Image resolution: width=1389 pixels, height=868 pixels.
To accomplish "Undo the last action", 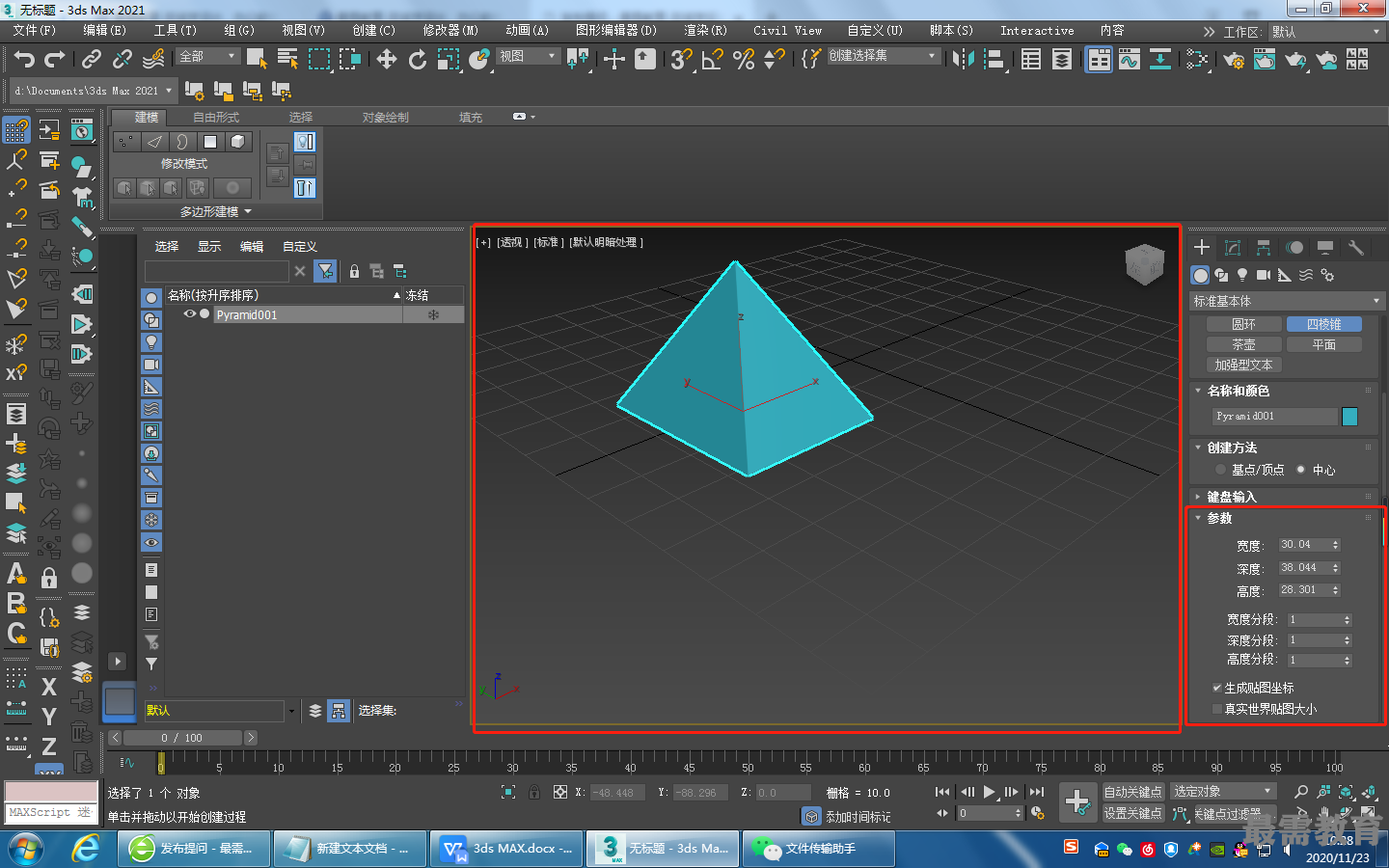I will click(x=24, y=60).
